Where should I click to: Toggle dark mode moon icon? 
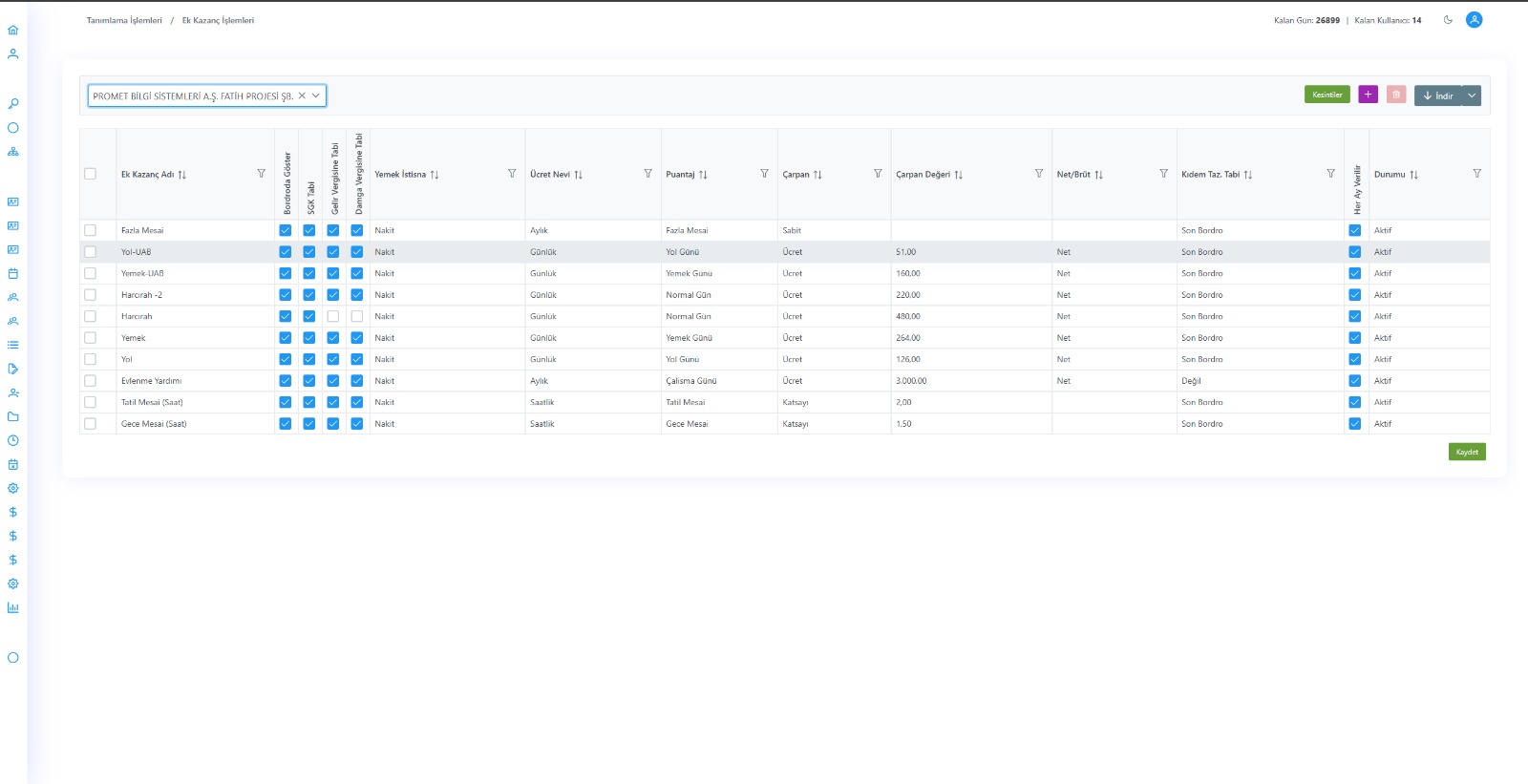(x=1448, y=20)
